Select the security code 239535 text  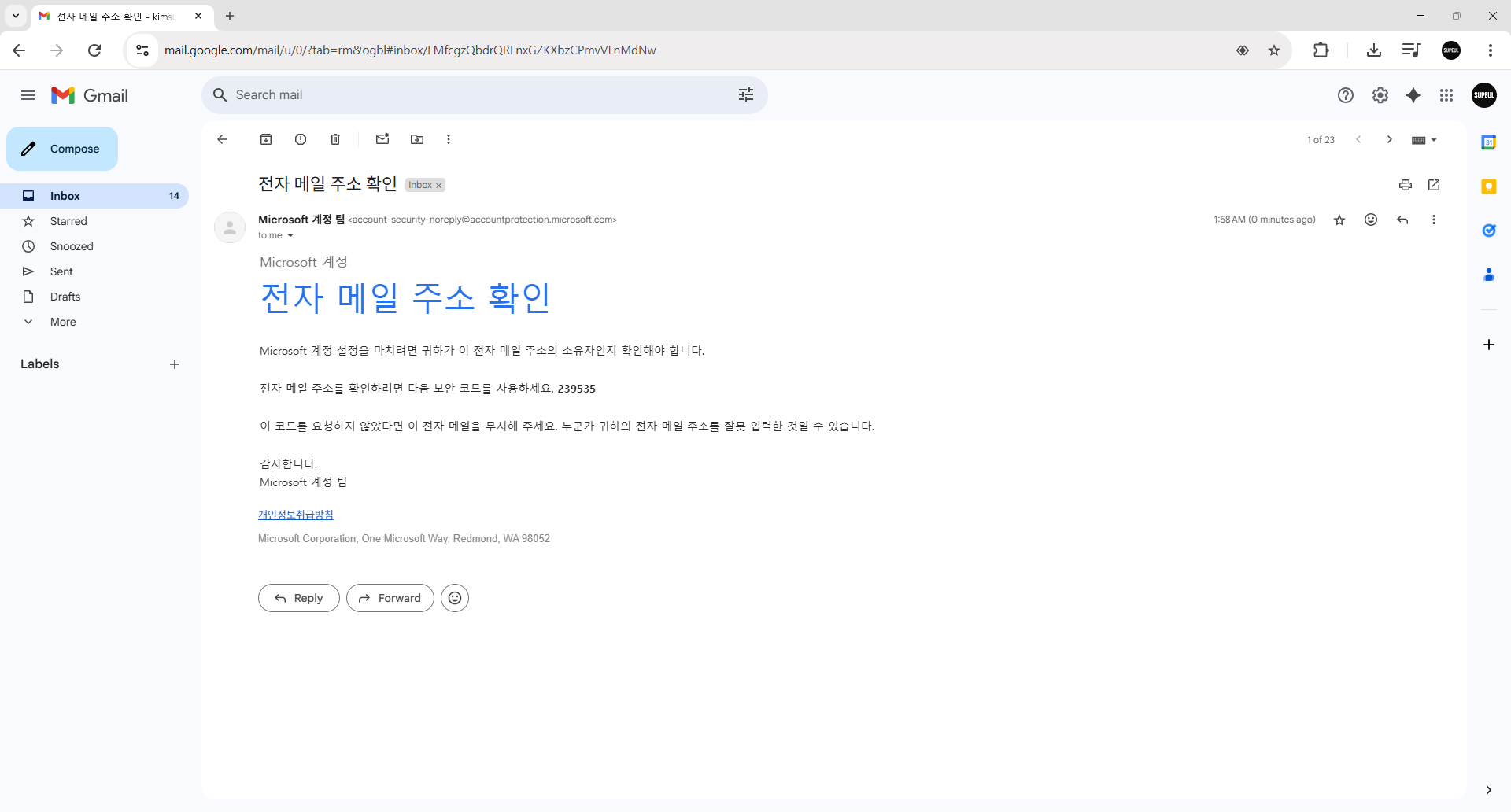tap(577, 389)
